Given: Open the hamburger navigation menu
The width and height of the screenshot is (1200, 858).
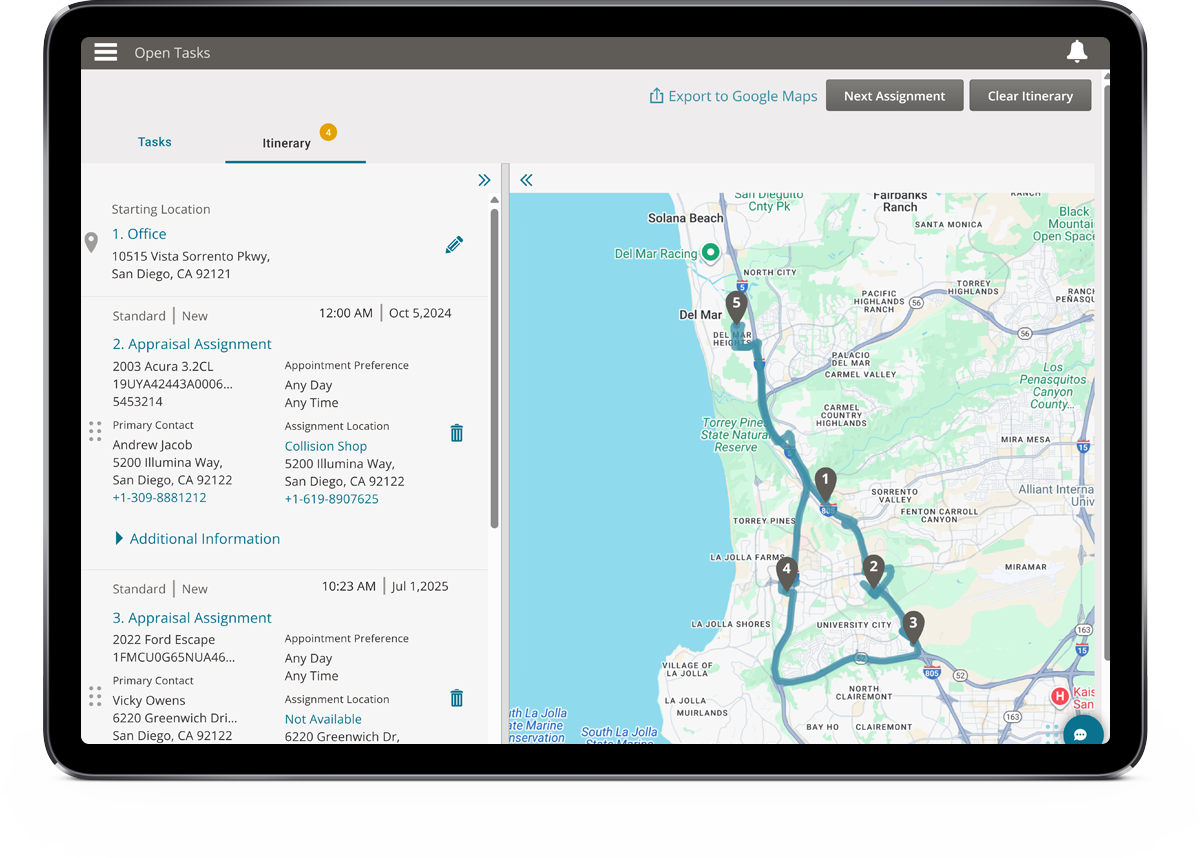Looking at the screenshot, I should 105,52.
